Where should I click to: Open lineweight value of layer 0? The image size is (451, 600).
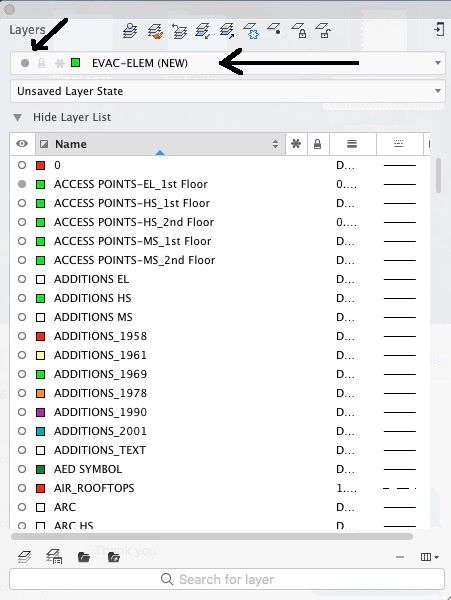click(x=346, y=165)
